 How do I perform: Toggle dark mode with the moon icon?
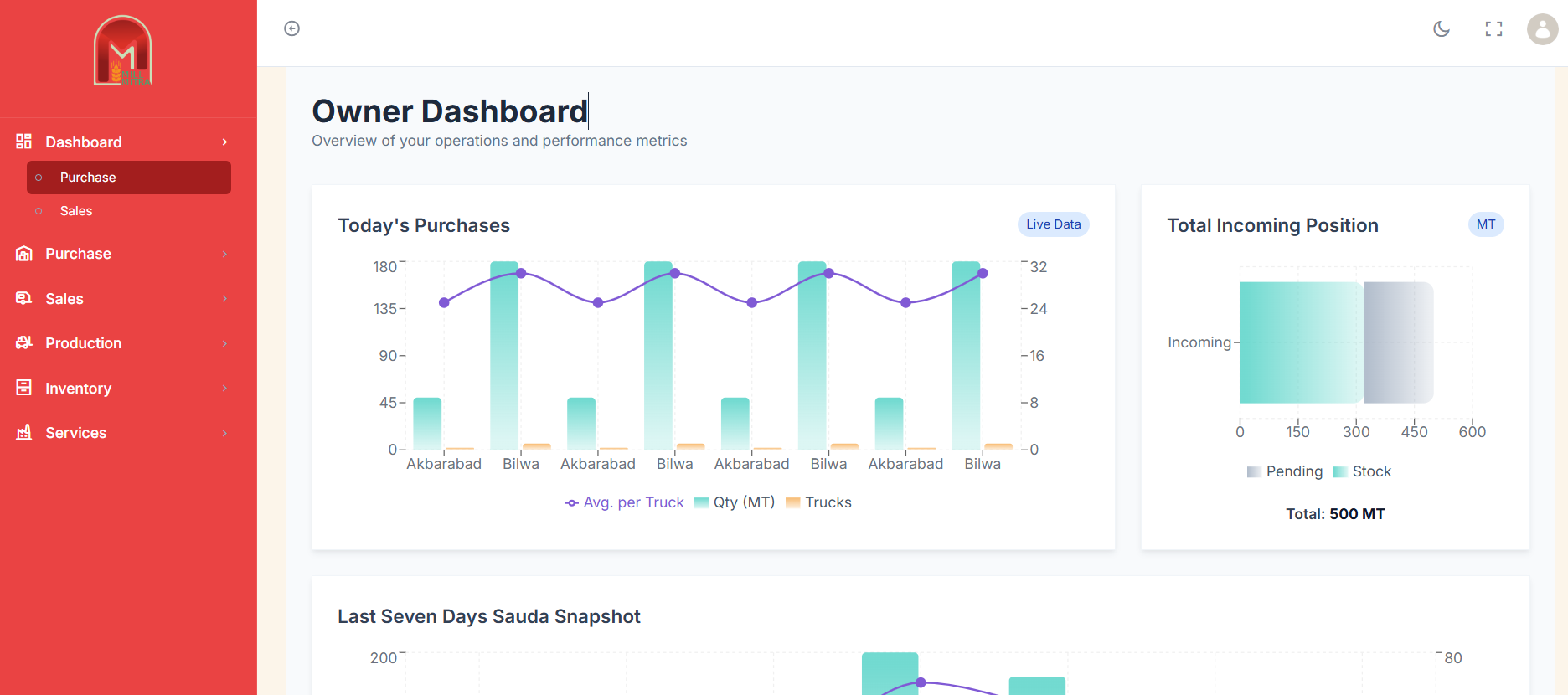click(1442, 29)
